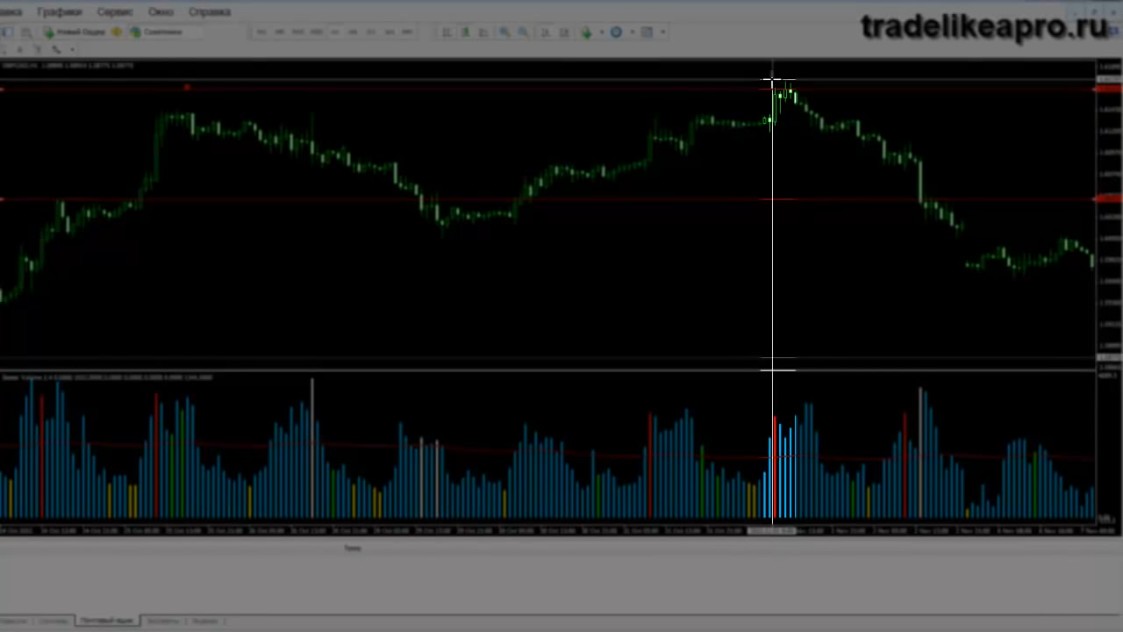The height and width of the screenshot is (632, 1123).
Task: Click the tall white volume bar on the left
Action: pos(312,448)
